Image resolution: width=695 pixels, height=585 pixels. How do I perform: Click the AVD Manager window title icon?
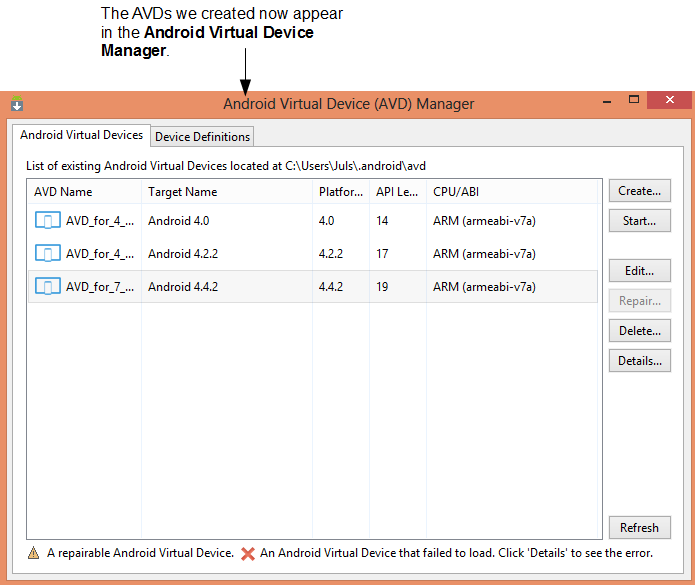17,103
